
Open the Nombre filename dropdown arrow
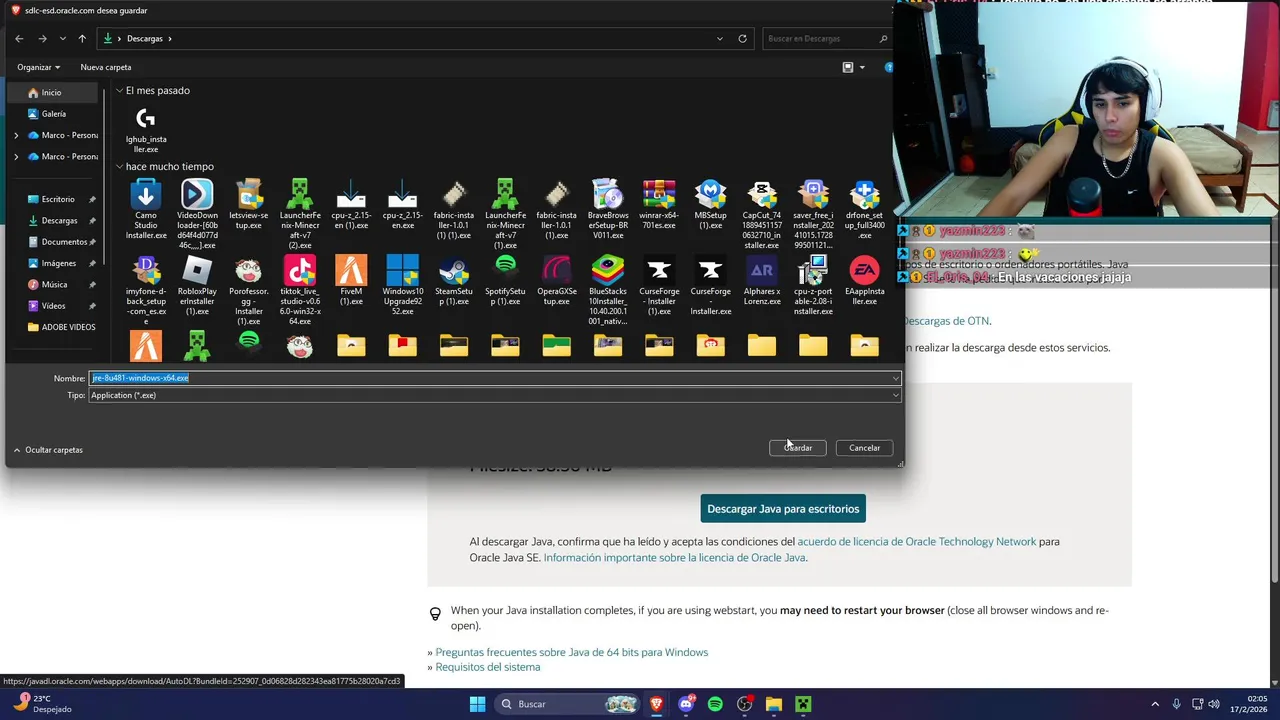895,378
